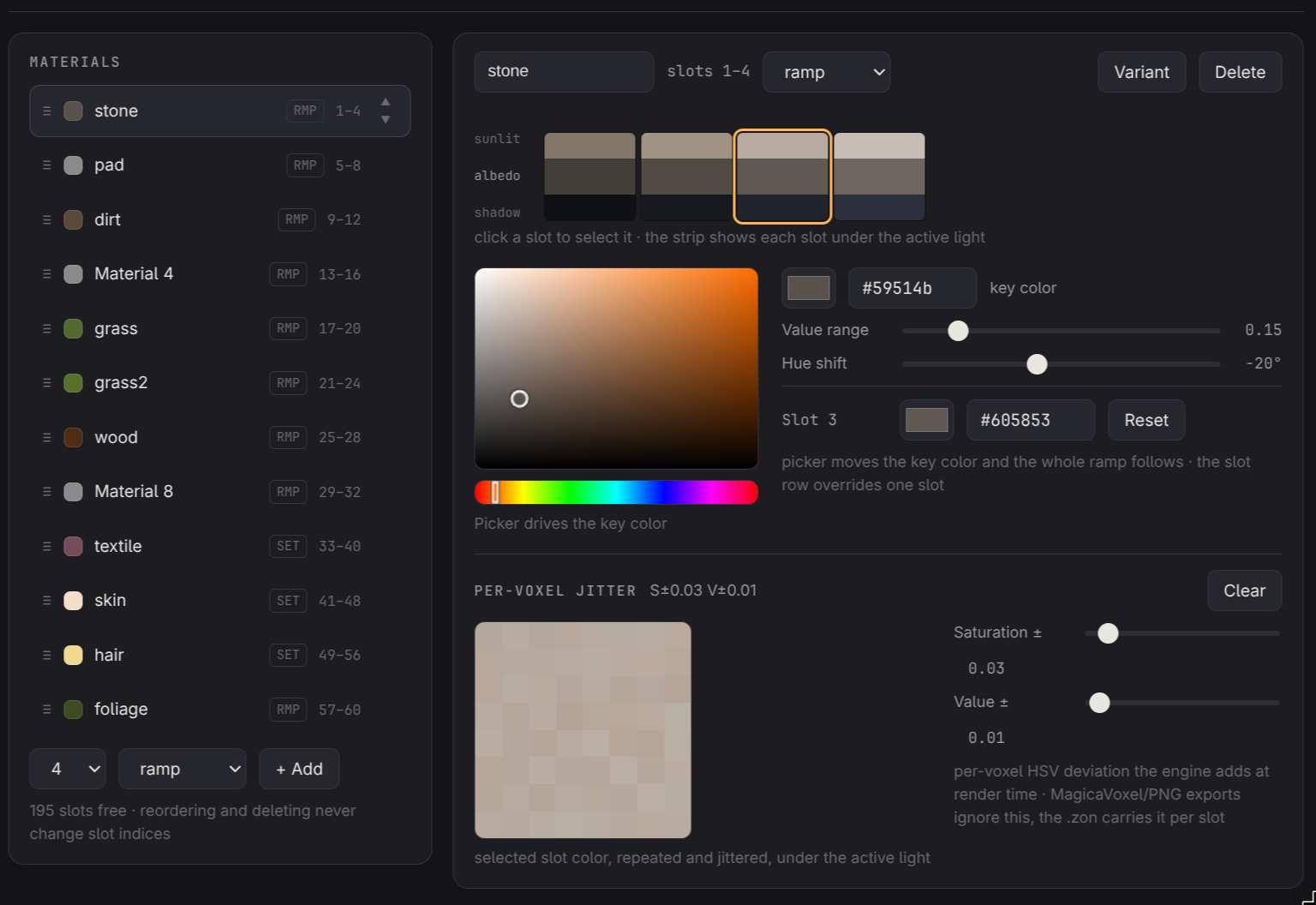Click the Variant button

point(1141,72)
